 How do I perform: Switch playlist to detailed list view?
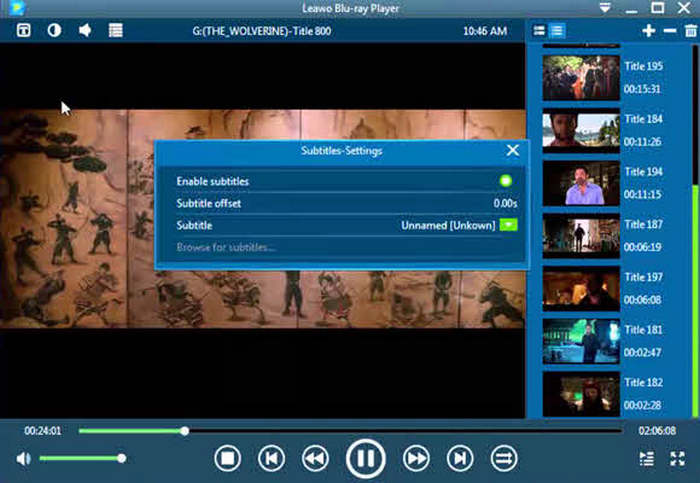tap(557, 30)
